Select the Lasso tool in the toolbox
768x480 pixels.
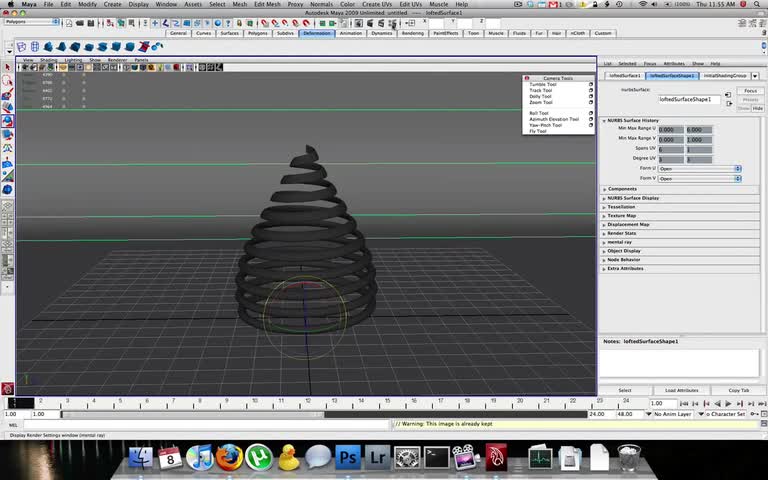7,81
